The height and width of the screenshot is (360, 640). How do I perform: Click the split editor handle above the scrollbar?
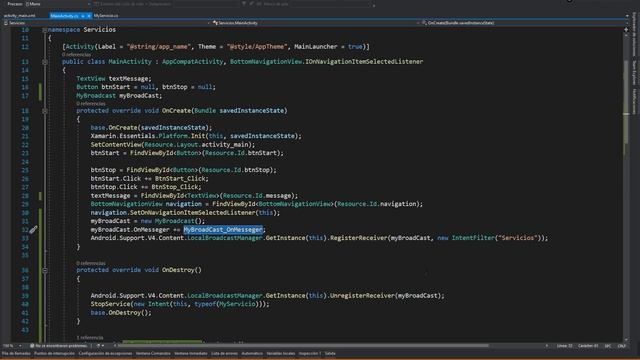pyautogui.click(x=626, y=29)
